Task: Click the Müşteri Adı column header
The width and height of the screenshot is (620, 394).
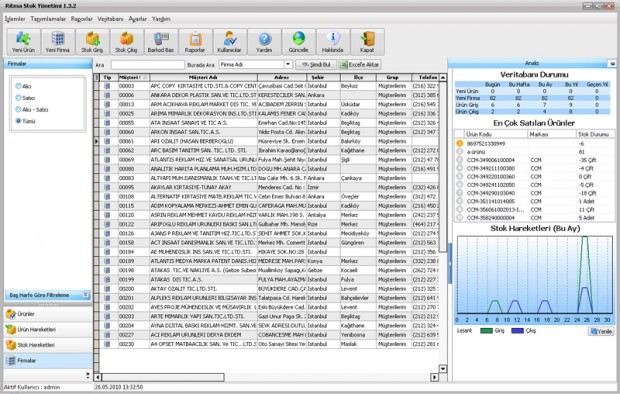Action: tap(204, 78)
